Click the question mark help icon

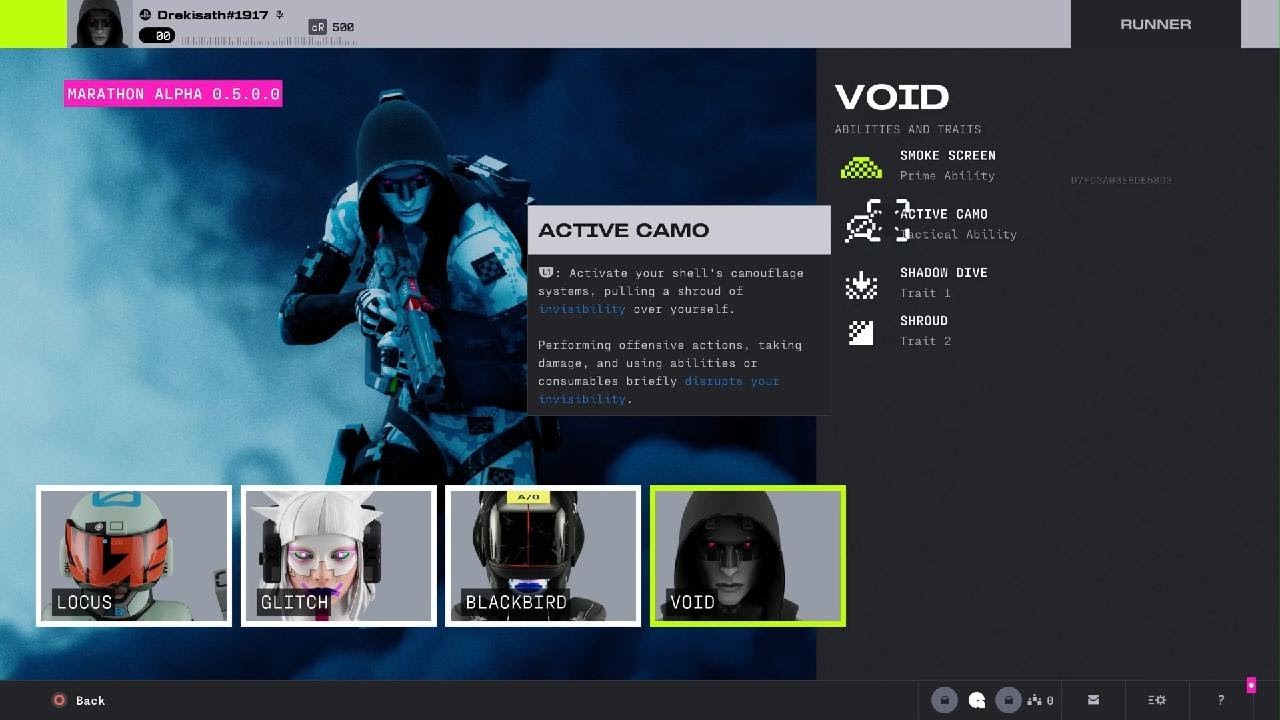point(1221,700)
